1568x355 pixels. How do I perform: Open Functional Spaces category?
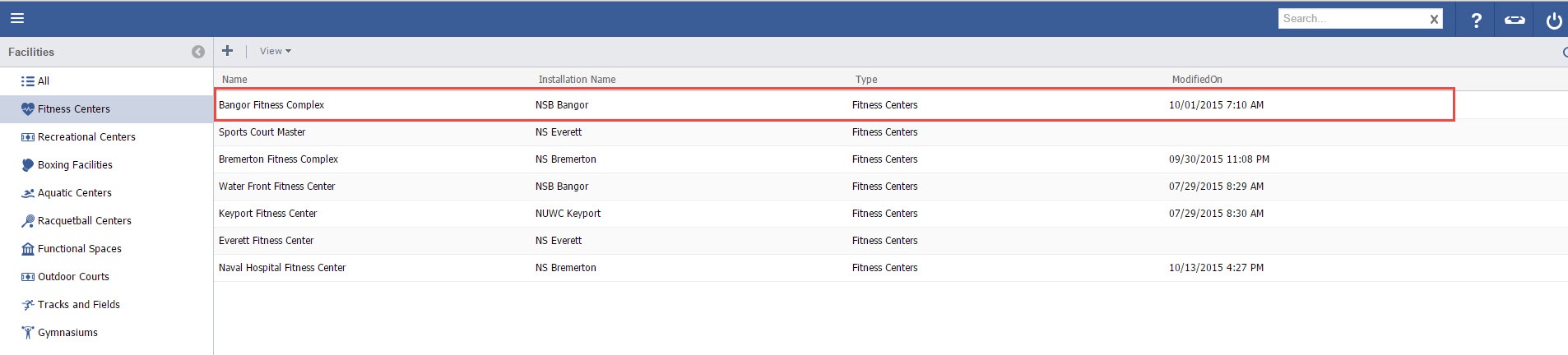(79, 249)
